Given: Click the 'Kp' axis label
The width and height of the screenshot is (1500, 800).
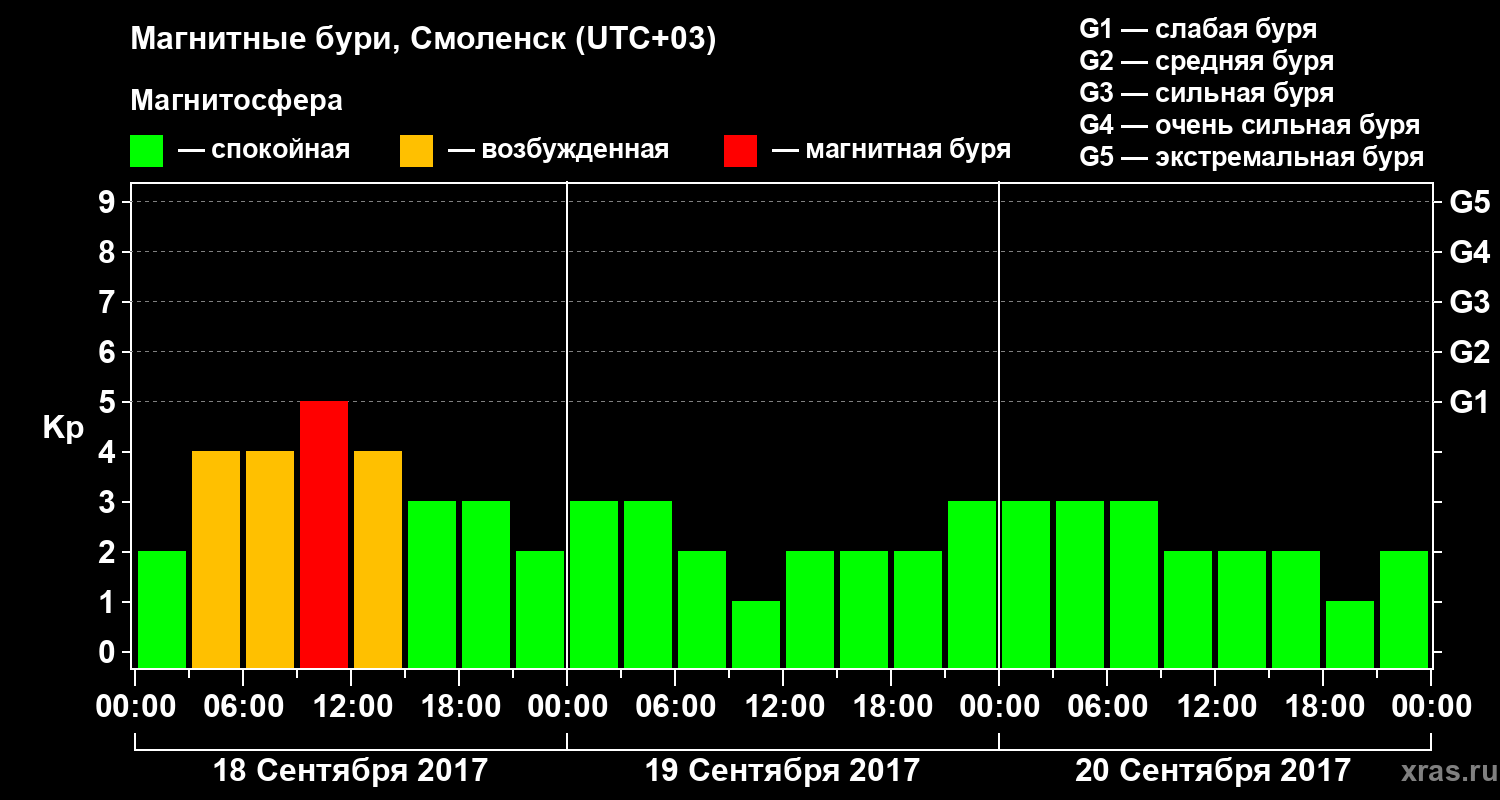Looking at the screenshot, I should click(x=63, y=429).
